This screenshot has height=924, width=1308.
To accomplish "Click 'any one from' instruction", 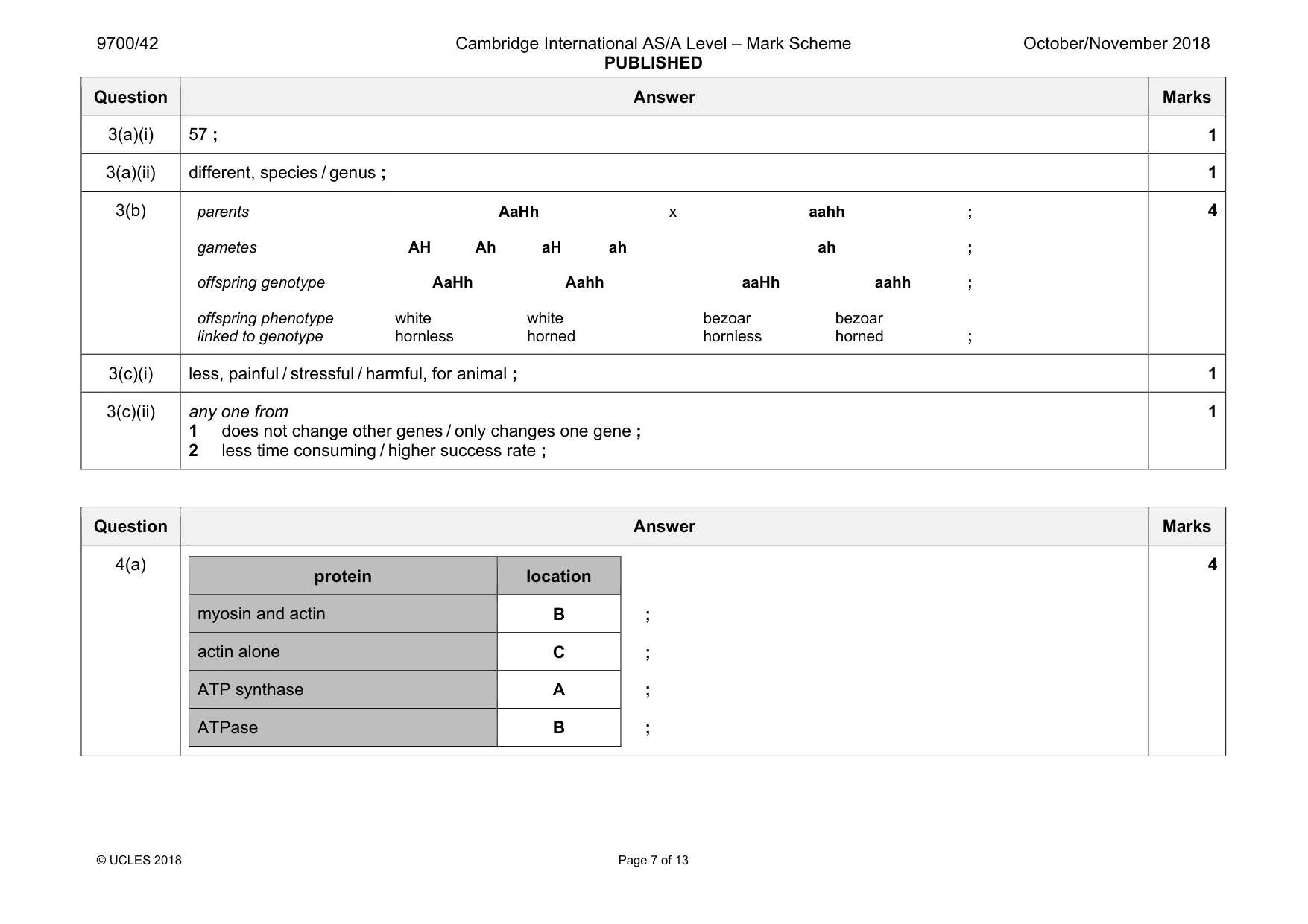I will 238,412.
